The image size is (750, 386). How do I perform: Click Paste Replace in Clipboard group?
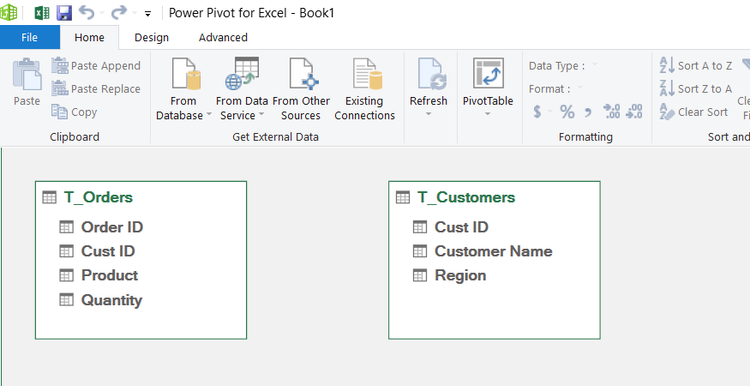96,89
